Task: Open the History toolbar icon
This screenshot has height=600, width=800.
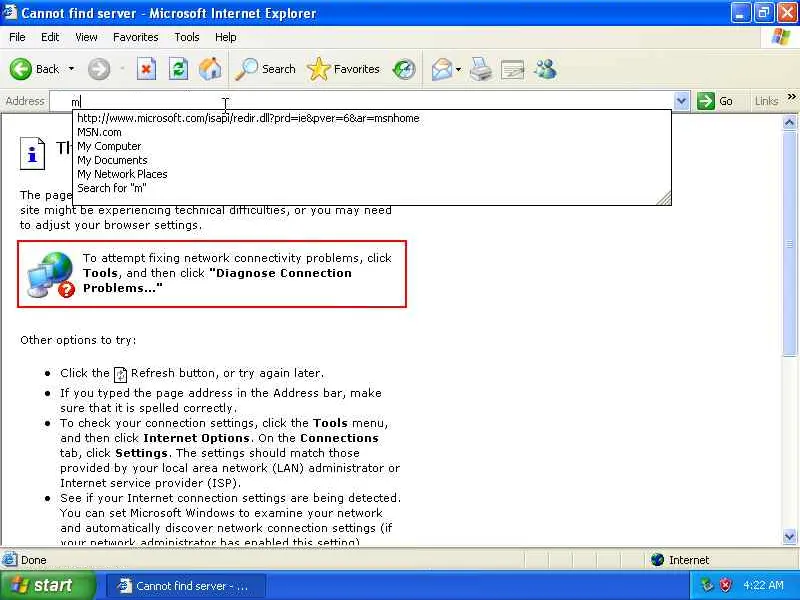Action: click(404, 69)
